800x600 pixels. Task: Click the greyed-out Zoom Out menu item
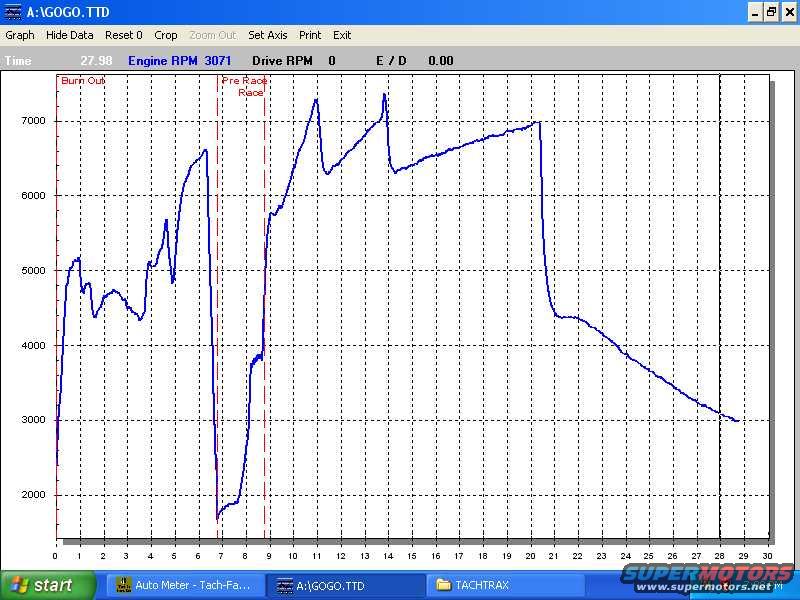click(x=213, y=35)
